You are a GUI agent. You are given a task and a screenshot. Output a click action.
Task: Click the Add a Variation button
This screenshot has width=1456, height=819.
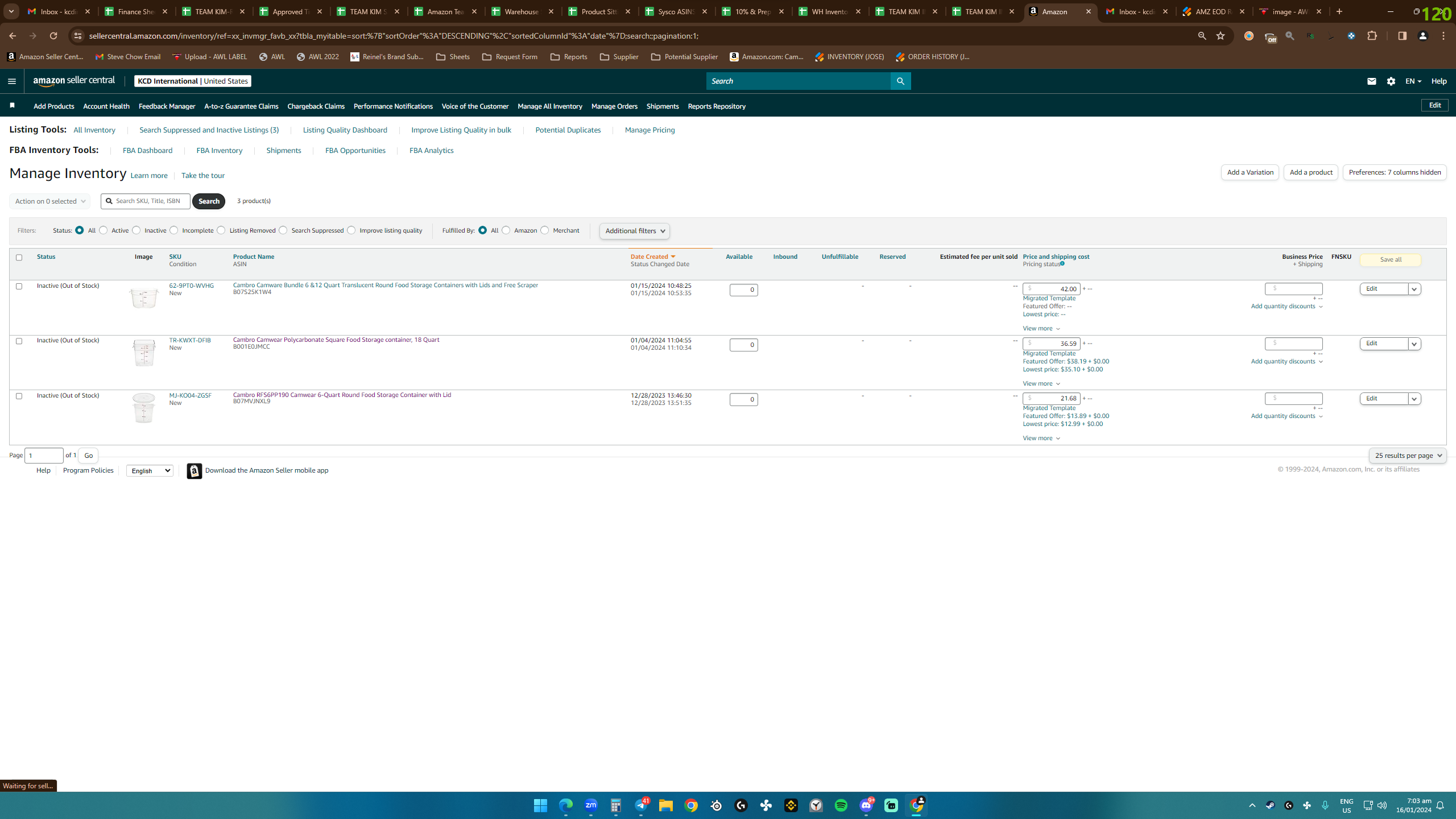tap(1250, 172)
